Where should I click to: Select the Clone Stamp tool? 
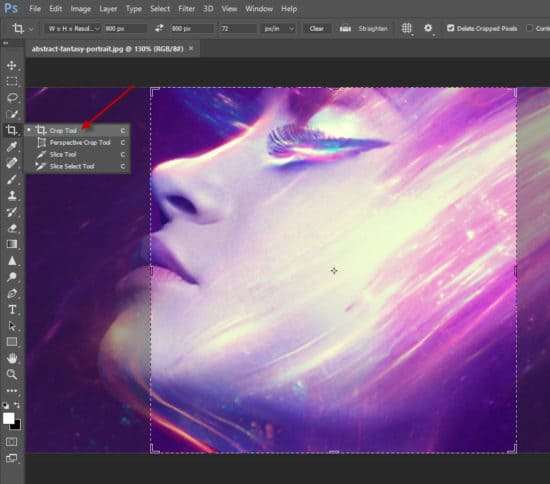pyautogui.click(x=12, y=195)
